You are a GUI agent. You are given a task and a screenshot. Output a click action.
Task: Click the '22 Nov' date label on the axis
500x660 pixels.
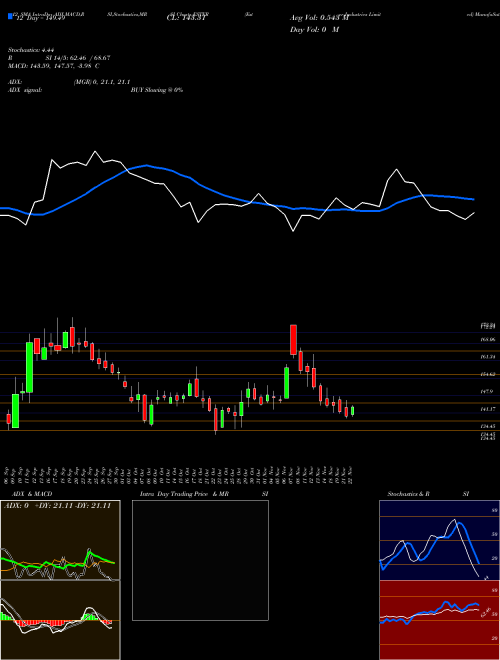(x=351, y=475)
